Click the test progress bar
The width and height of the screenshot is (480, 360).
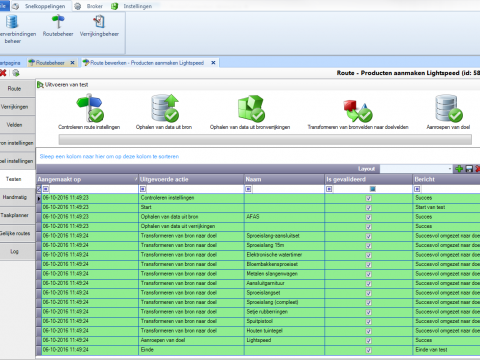click(x=265, y=139)
